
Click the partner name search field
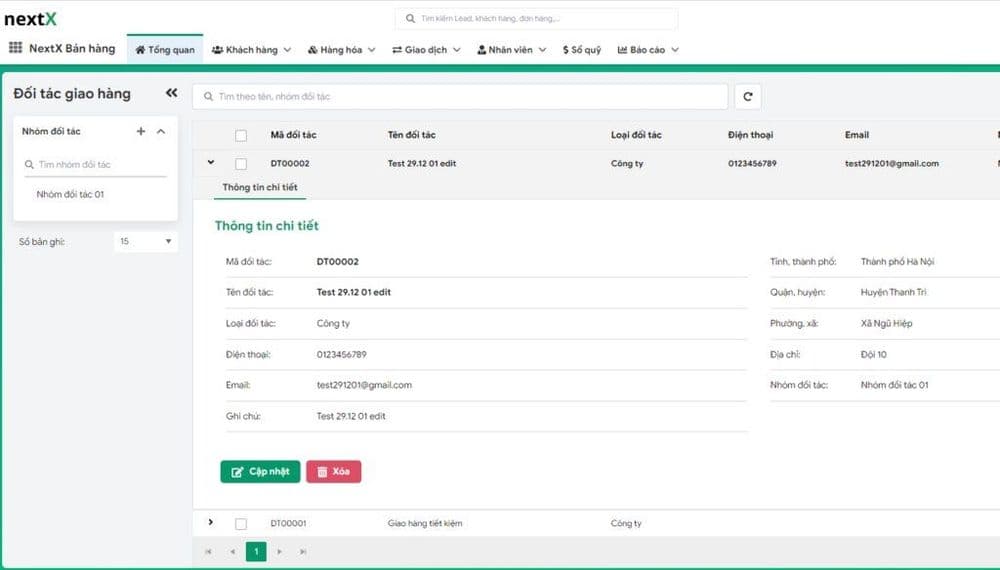[460, 96]
